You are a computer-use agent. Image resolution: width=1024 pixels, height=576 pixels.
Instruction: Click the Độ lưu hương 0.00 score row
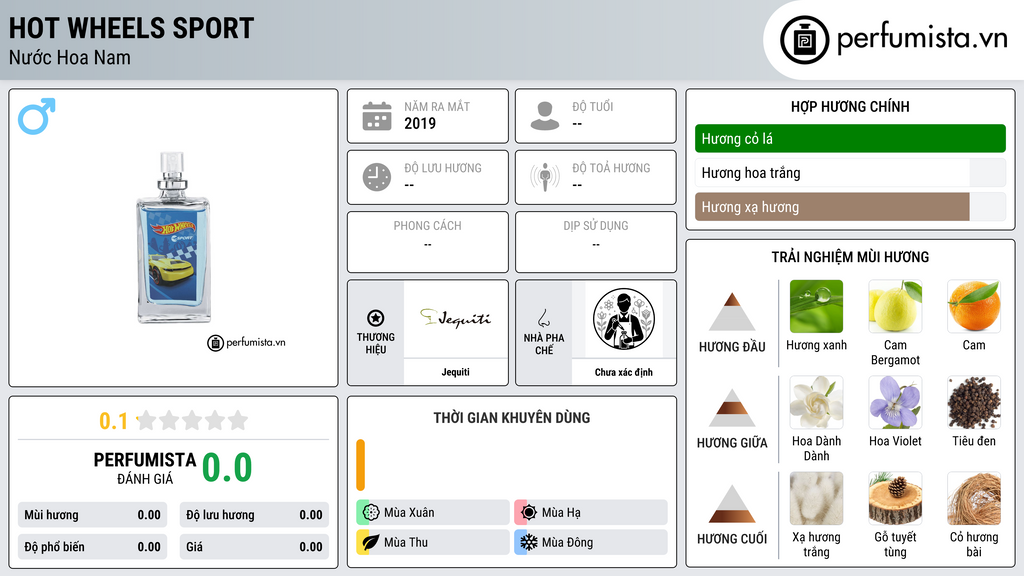coord(254,515)
